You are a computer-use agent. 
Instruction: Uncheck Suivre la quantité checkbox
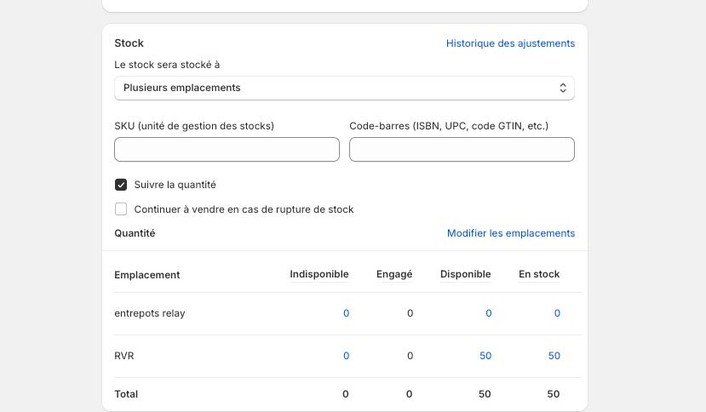pyautogui.click(x=121, y=185)
